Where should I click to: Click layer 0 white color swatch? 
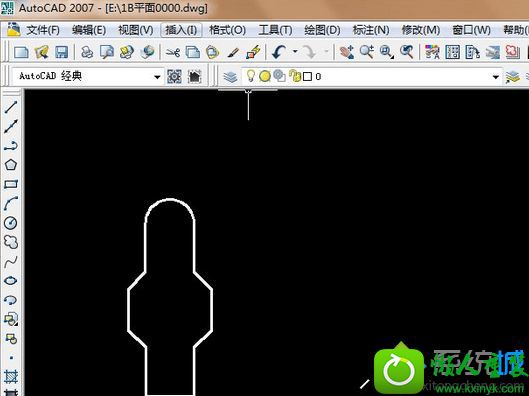pos(307,77)
